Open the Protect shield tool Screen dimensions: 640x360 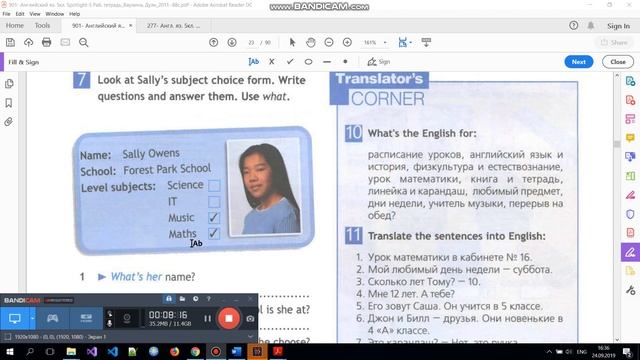[x=630, y=214]
